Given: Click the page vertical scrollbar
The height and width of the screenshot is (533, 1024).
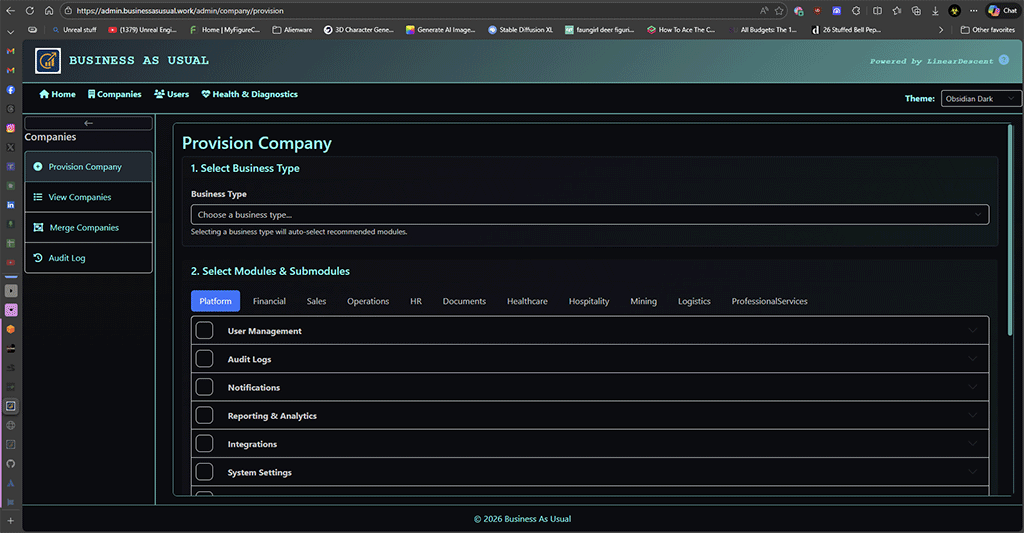Looking at the screenshot, I should click(x=1010, y=230).
